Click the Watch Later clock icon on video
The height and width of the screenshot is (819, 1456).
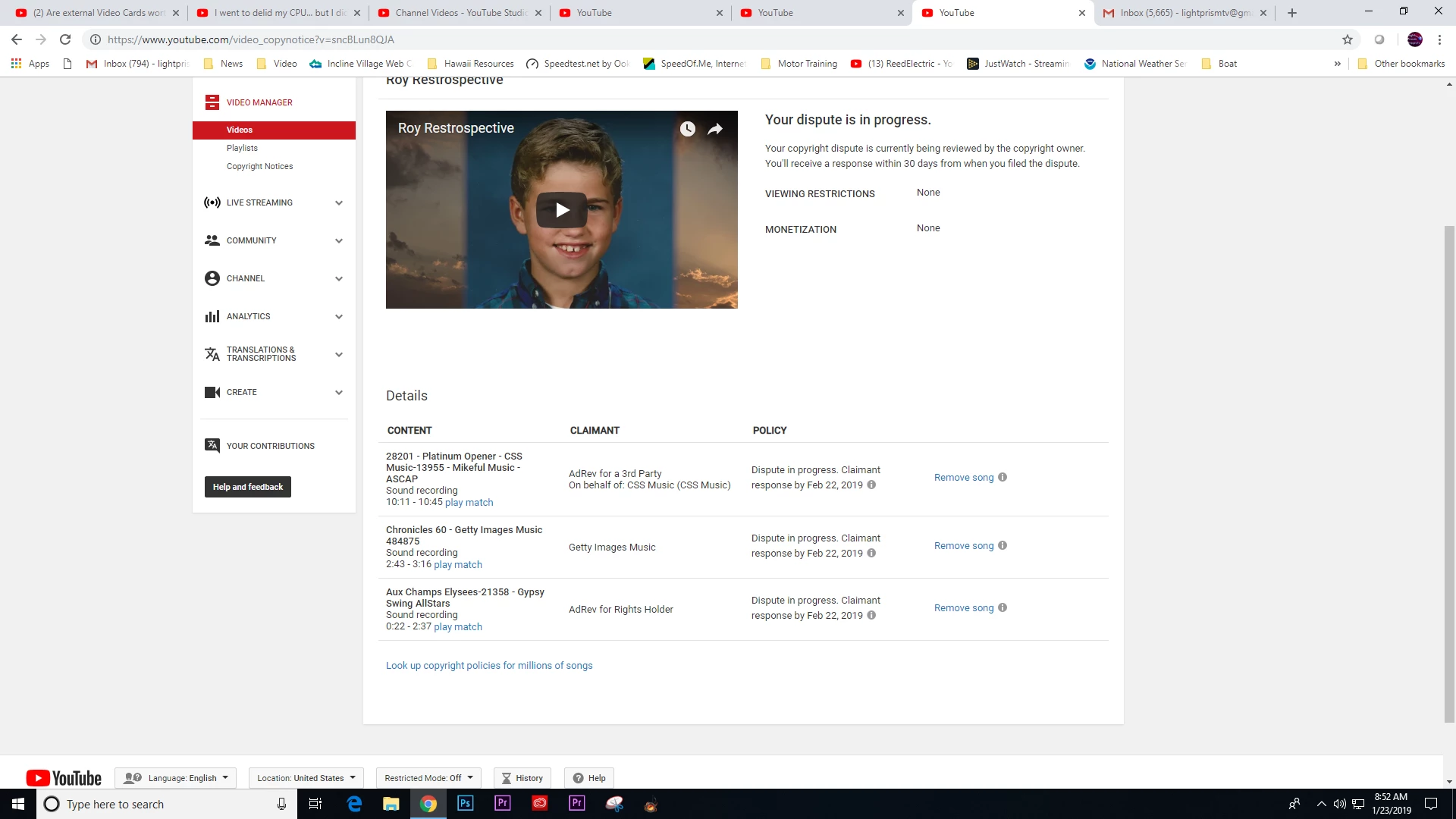click(687, 129)
